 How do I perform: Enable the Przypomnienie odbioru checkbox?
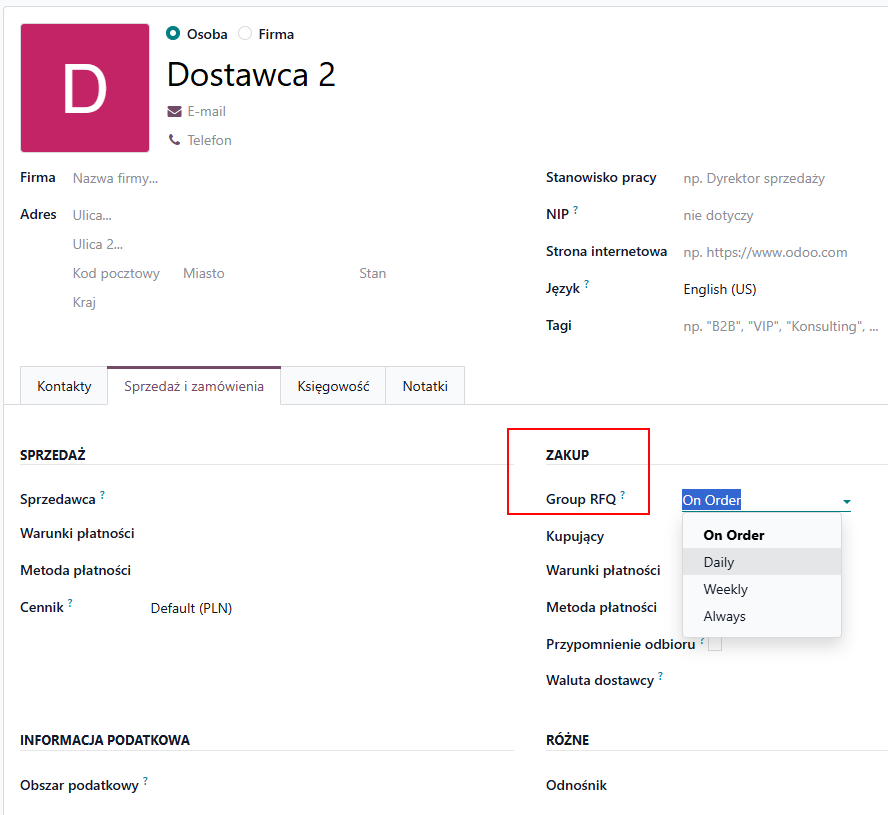coord(715,644)
